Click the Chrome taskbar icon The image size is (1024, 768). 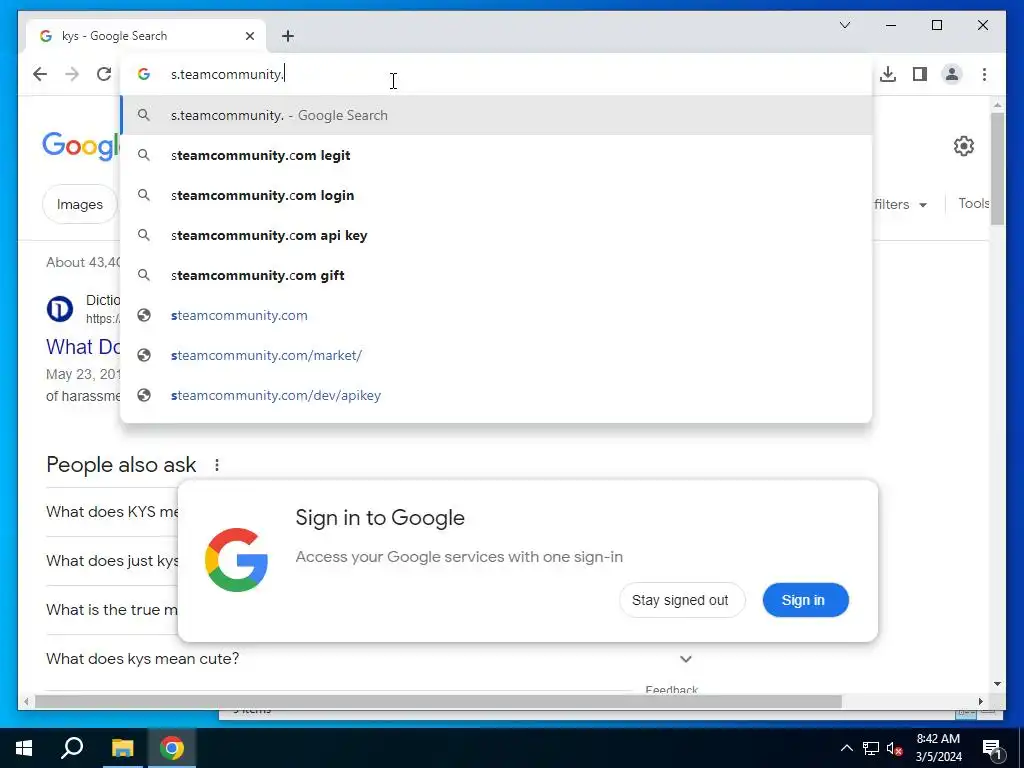pos(172,748)
